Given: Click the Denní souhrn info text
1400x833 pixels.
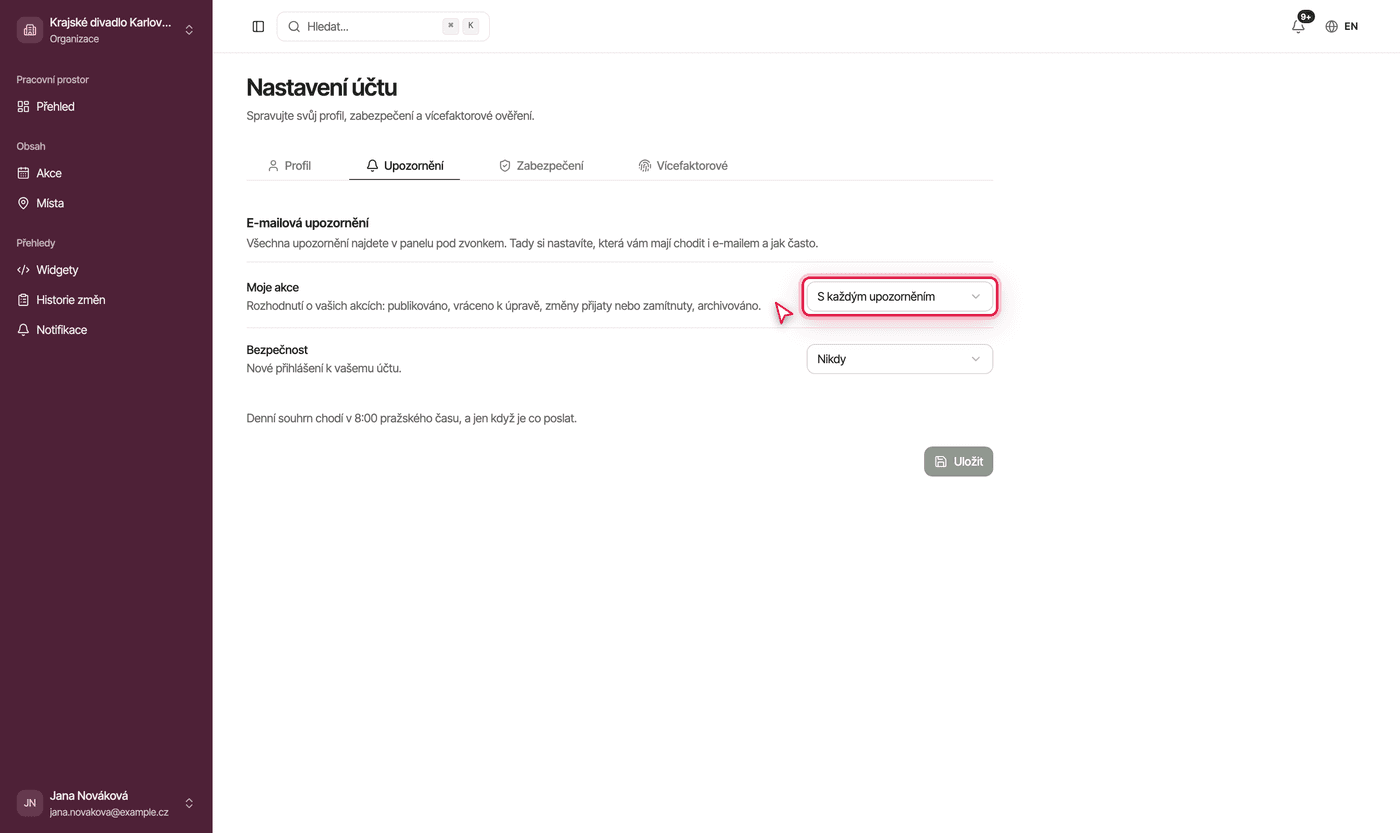Looking at the screenshot, I should pyautogui.click(x=412, y=418).
